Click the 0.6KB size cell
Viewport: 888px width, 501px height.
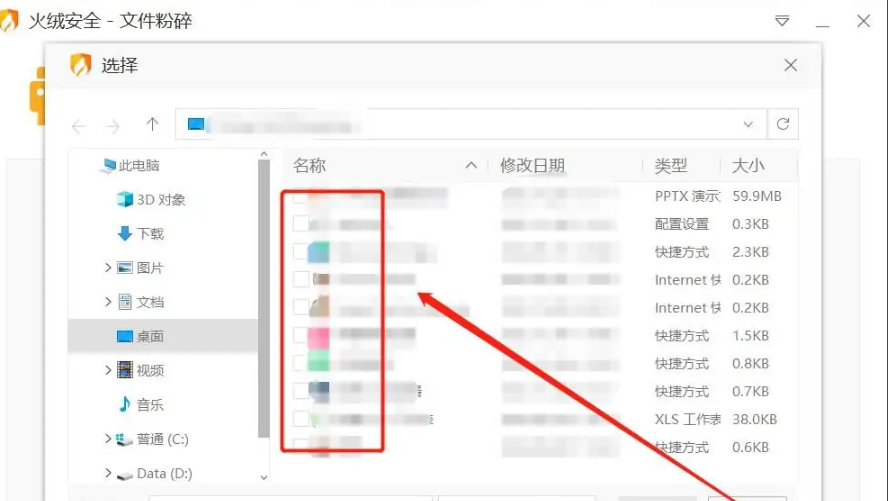coord(750,447)
